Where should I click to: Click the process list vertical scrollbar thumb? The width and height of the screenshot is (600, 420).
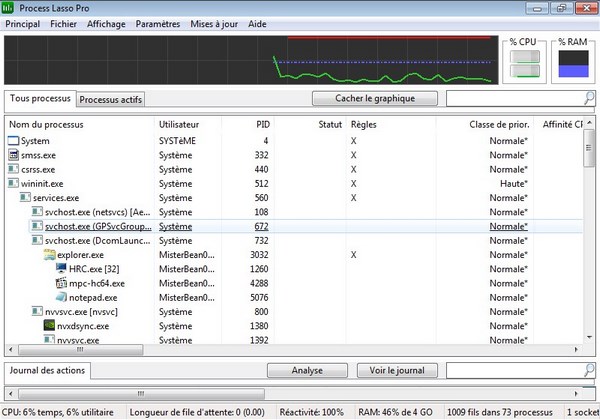(589, 148)
